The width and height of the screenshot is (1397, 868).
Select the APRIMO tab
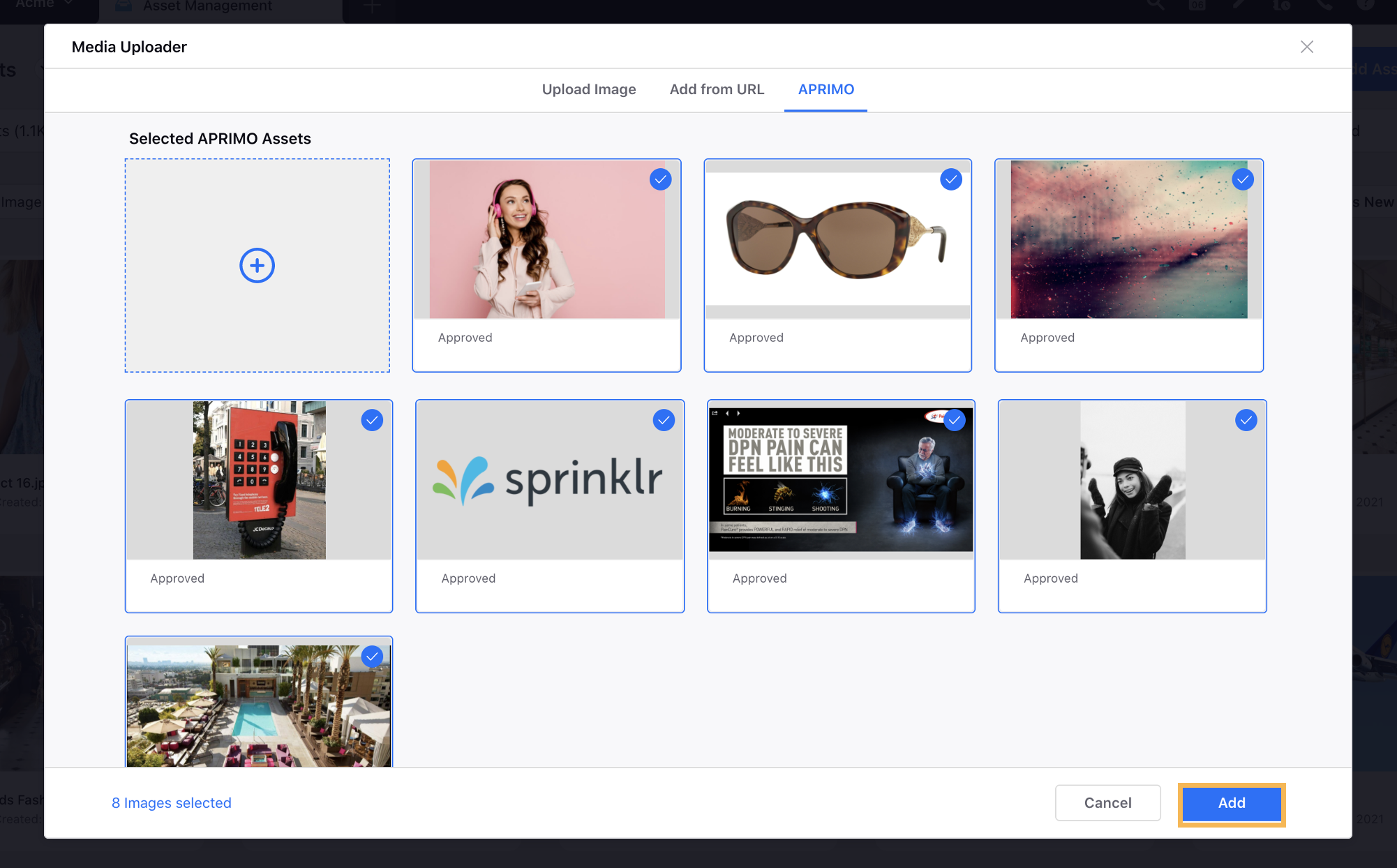826,89
